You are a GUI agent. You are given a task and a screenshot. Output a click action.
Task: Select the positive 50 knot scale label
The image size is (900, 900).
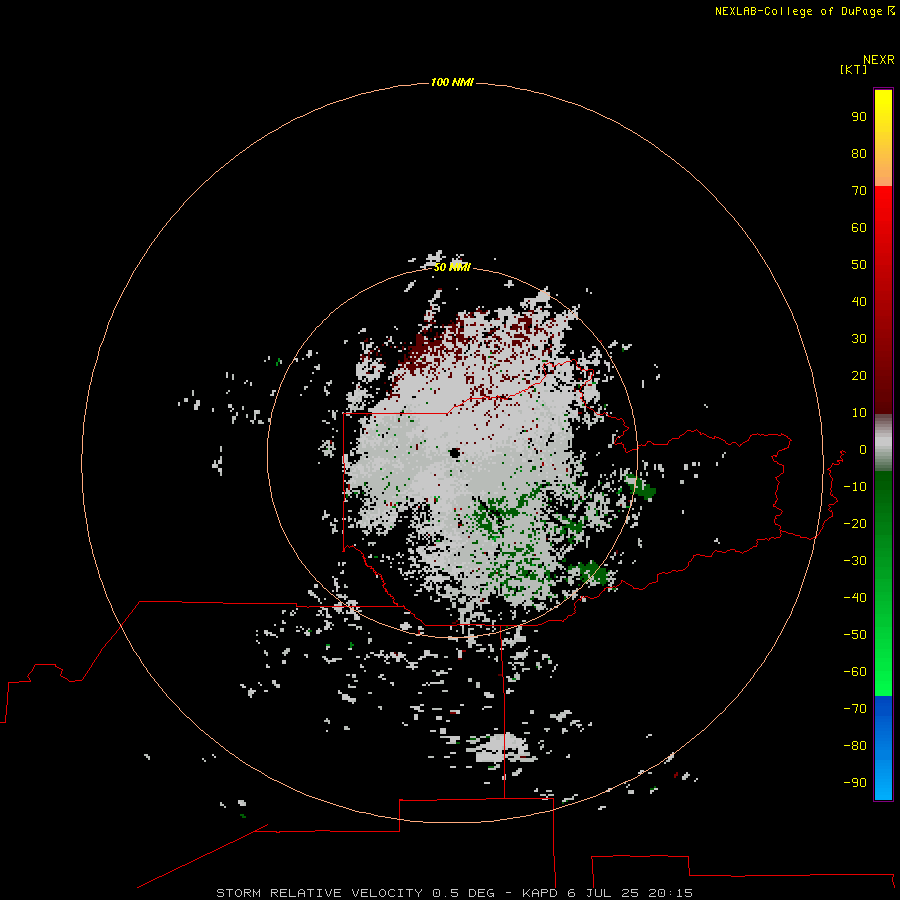tap(859, 265)
